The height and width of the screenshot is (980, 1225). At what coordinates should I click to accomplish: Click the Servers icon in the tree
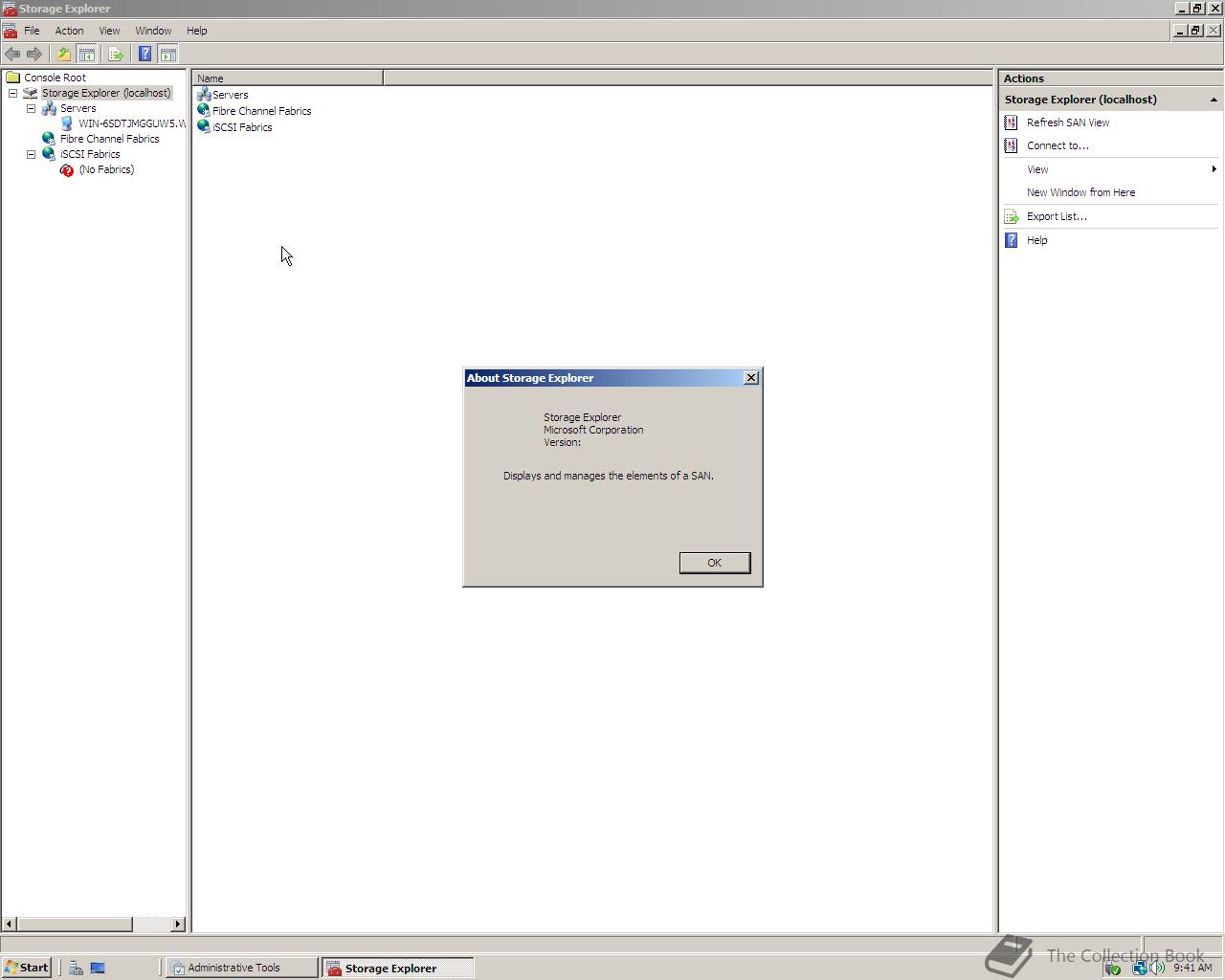(x=49, y=108)
